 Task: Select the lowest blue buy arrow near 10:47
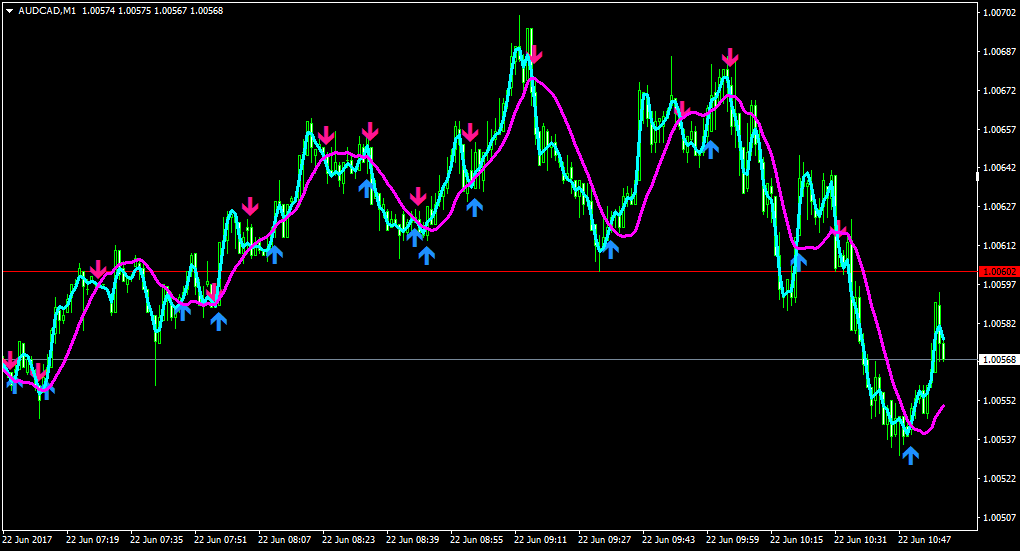click(910, 455)
